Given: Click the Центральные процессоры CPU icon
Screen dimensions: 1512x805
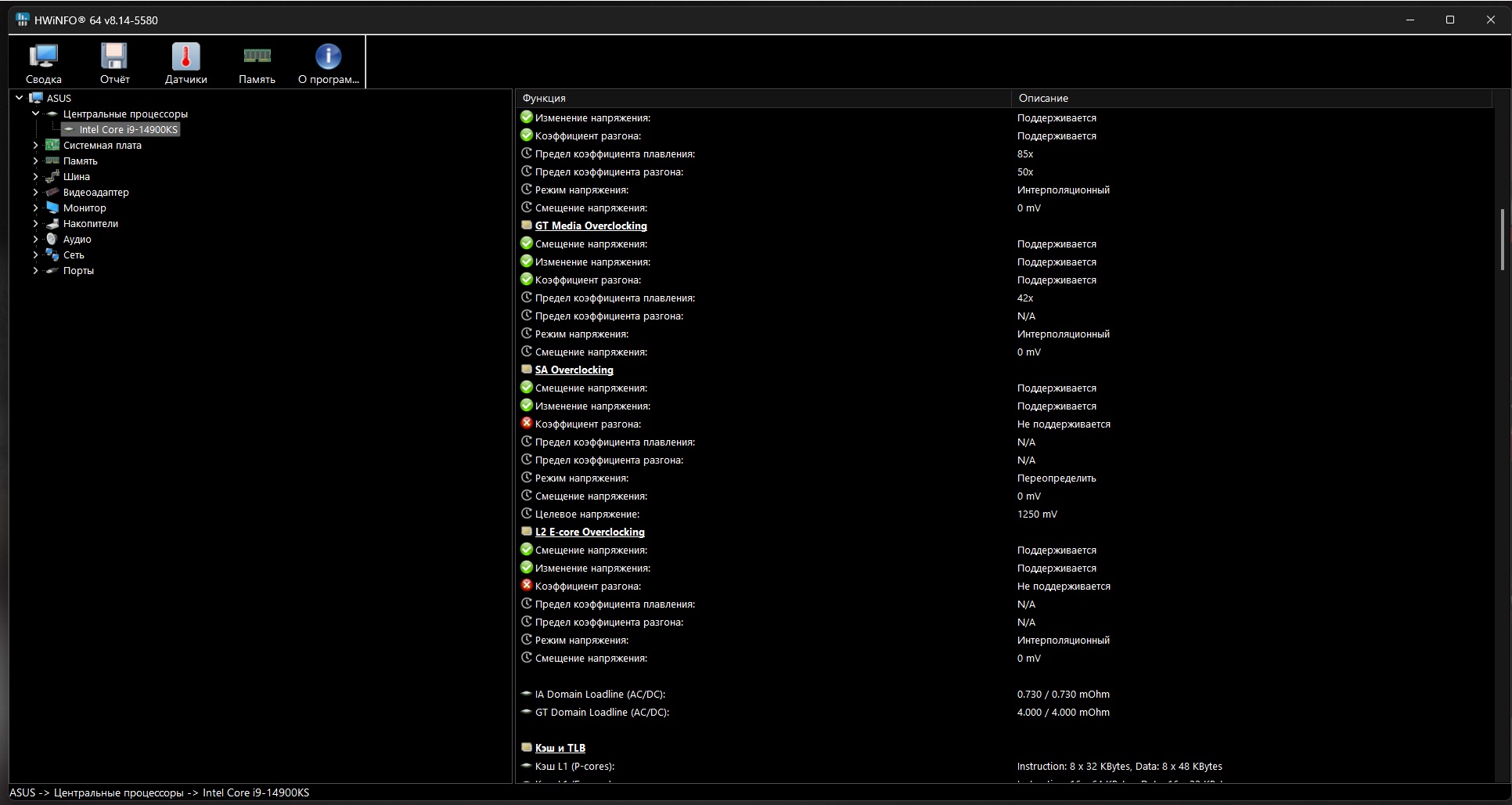Looking at the screenshot, I should coord(52,114).
